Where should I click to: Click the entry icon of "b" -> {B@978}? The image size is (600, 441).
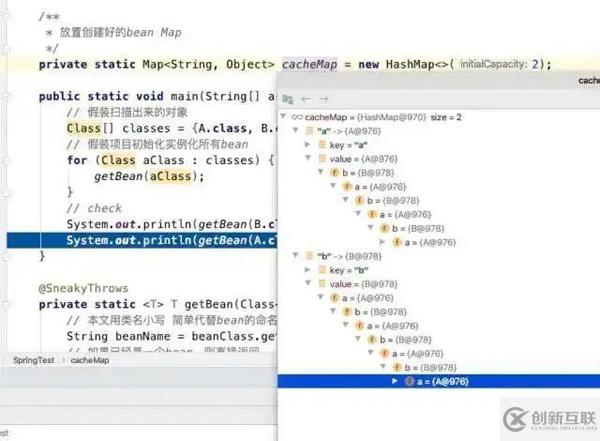(310, 256)
